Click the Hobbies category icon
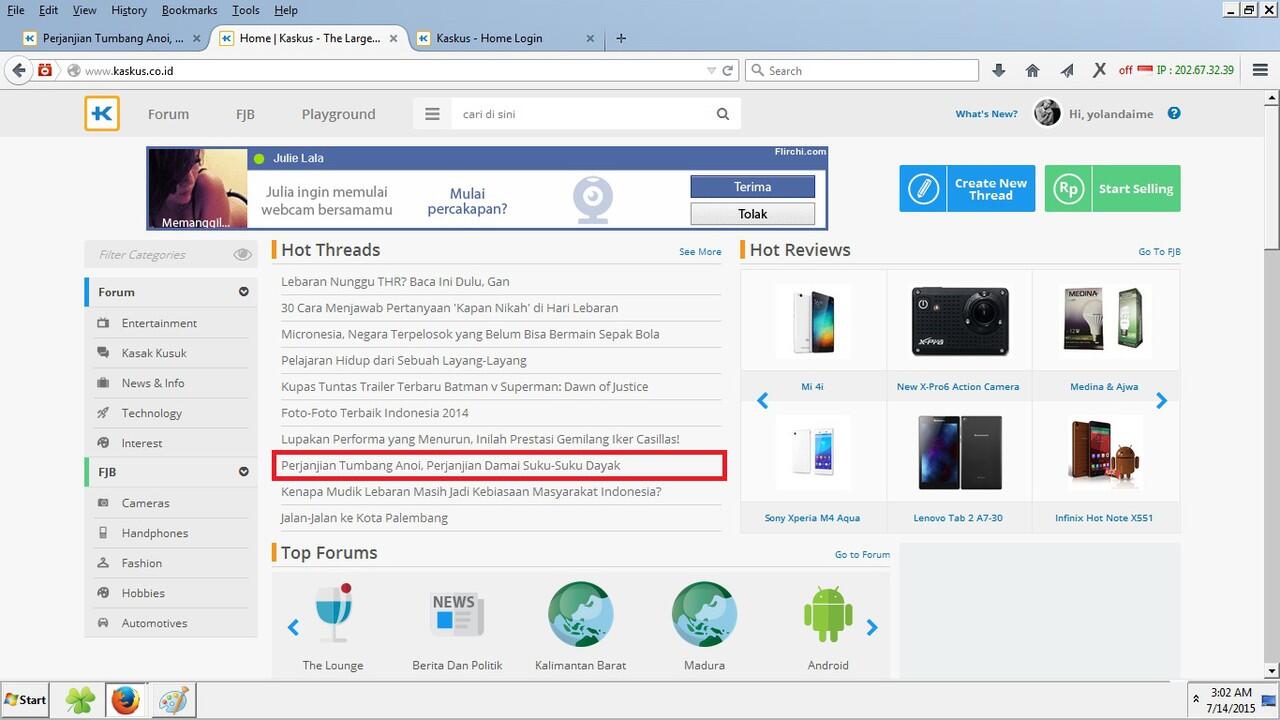Viewport: 1280px width, 720px height. tap(103, 593)
